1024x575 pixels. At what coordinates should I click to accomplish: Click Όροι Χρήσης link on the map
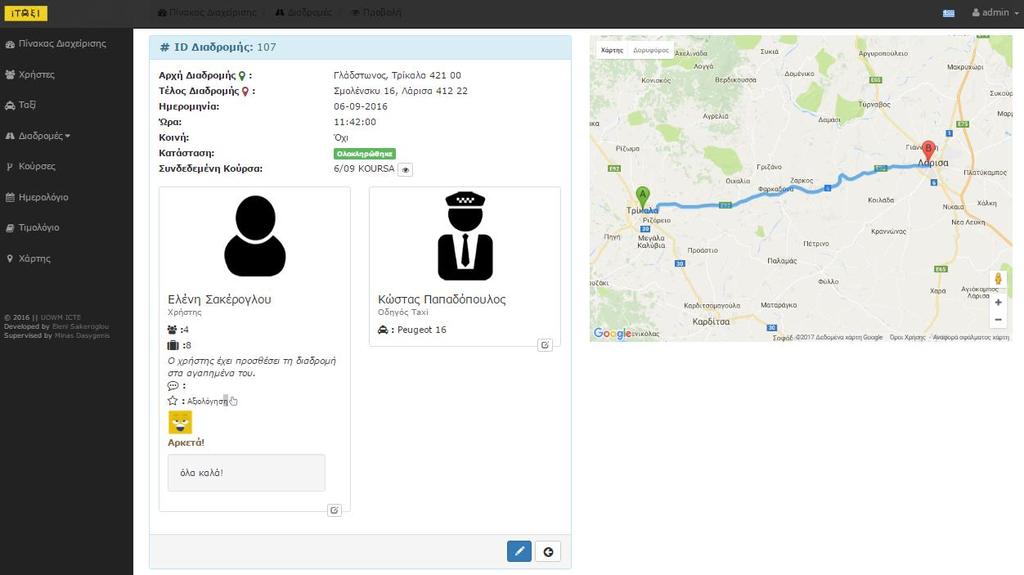tap(907, 338)
